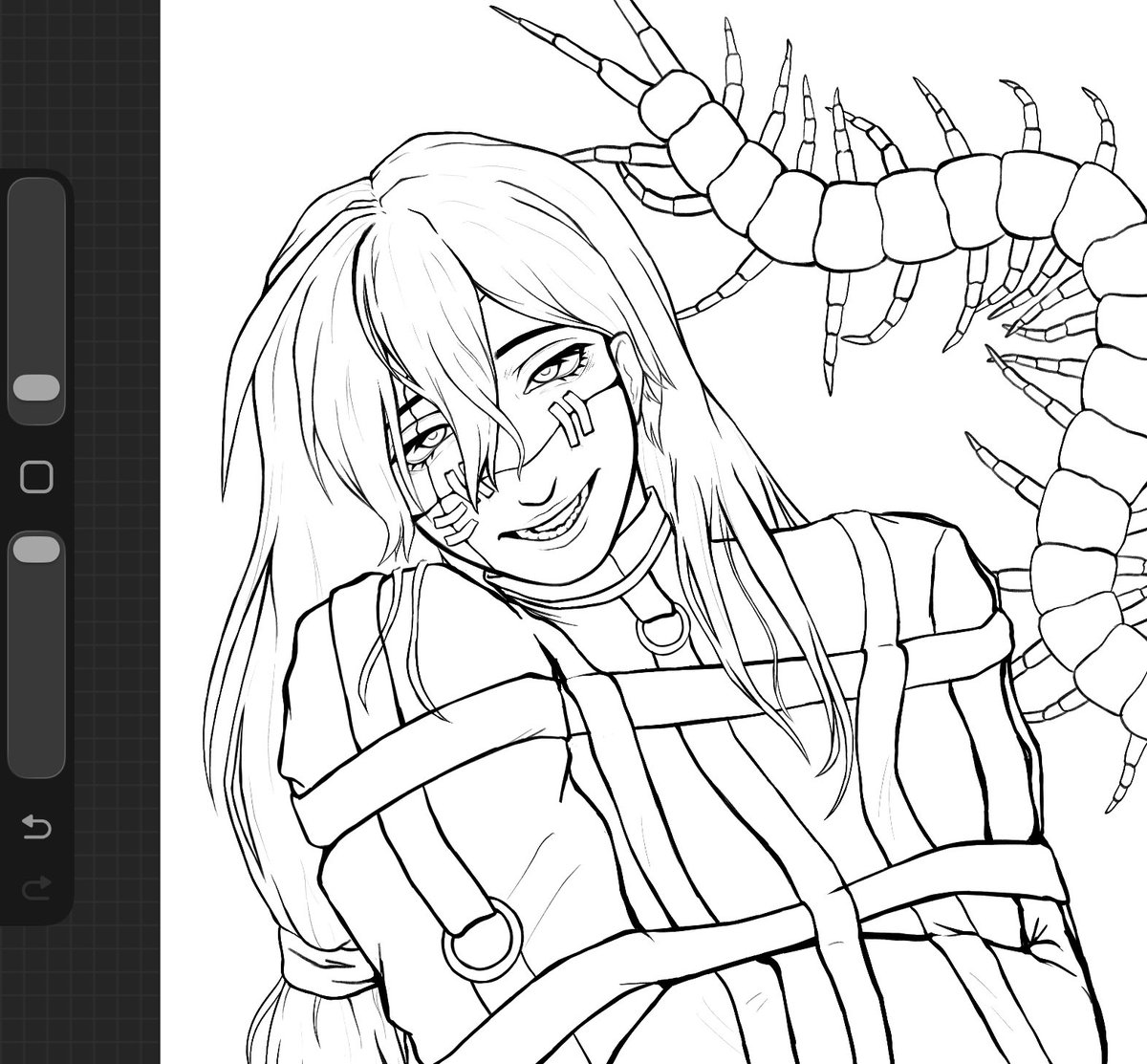Click the brush opacity slider handle
This screenshot has width=1147, height=1064.
tap(36, 549)
